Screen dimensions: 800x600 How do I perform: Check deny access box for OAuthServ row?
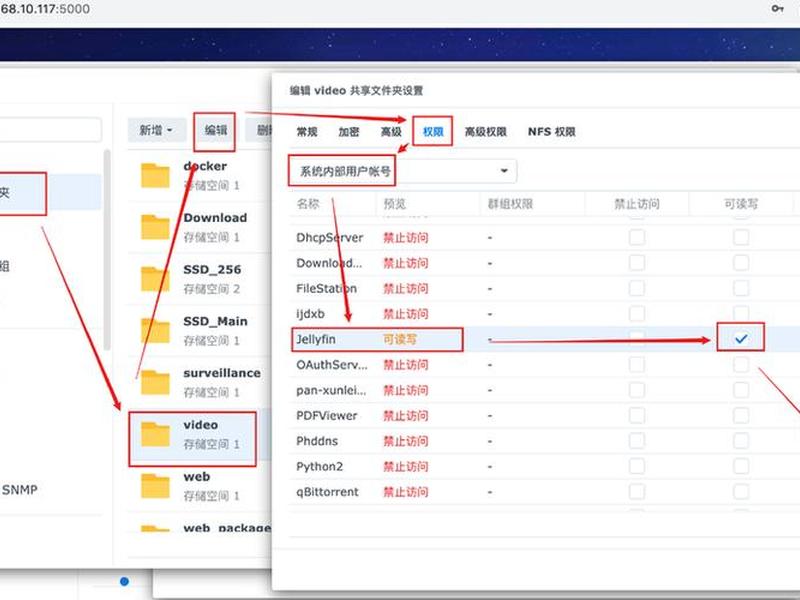click(637, 364)
